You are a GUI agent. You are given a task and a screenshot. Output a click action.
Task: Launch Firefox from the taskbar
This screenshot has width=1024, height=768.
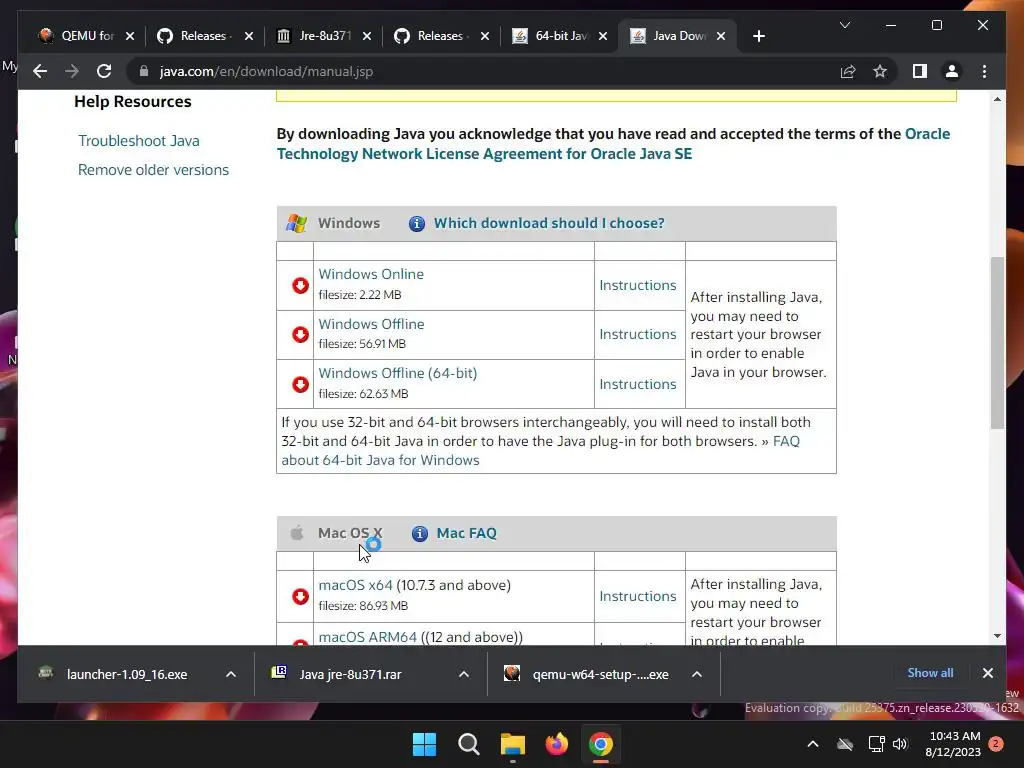[x=556, y=744]
